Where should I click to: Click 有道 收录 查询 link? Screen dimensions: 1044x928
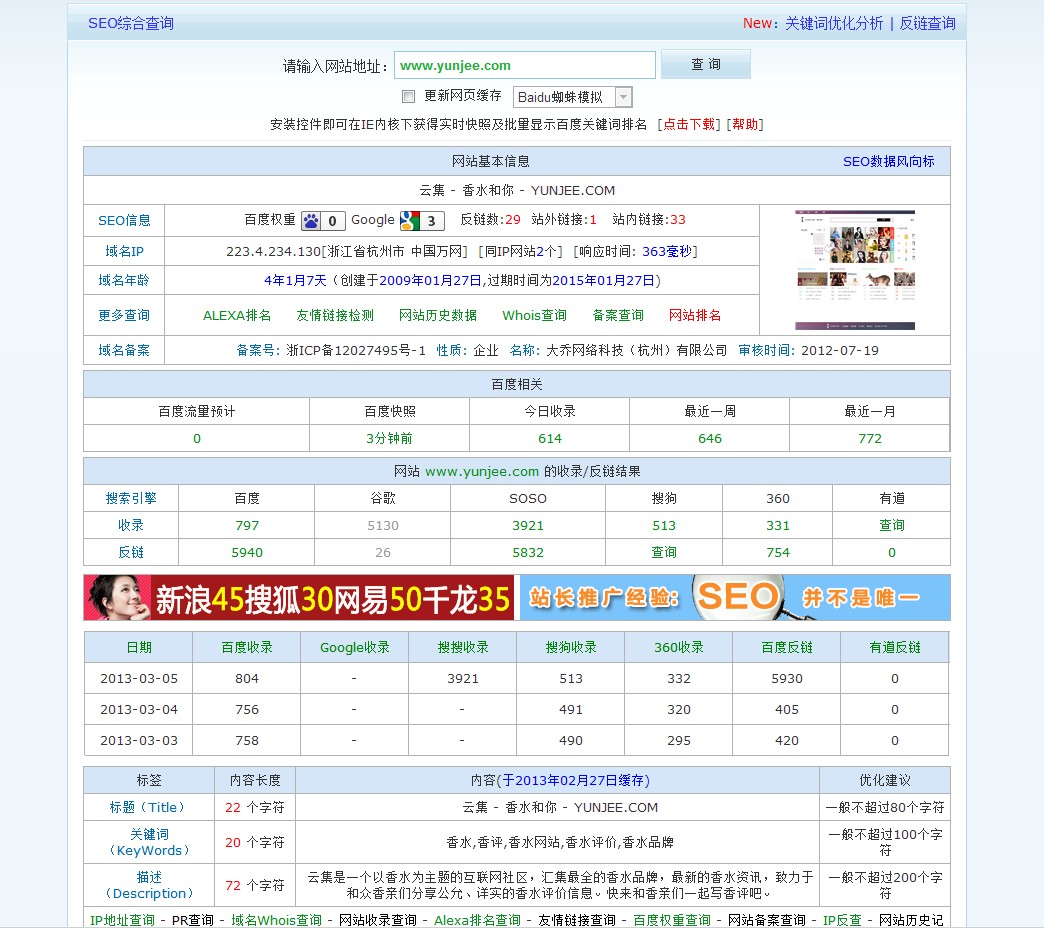892,525
